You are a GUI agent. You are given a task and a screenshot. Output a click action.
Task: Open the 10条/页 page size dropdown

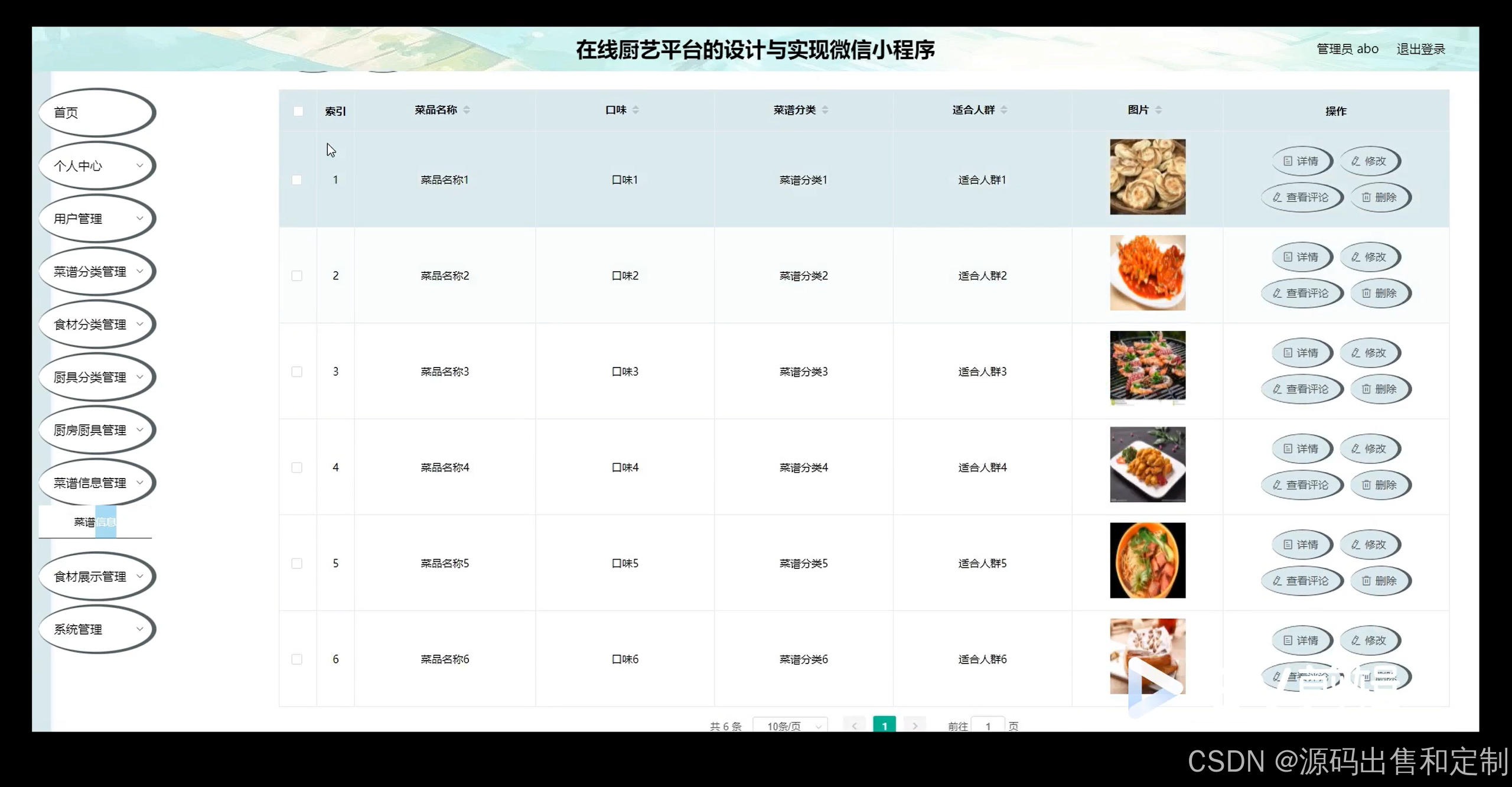790,726
